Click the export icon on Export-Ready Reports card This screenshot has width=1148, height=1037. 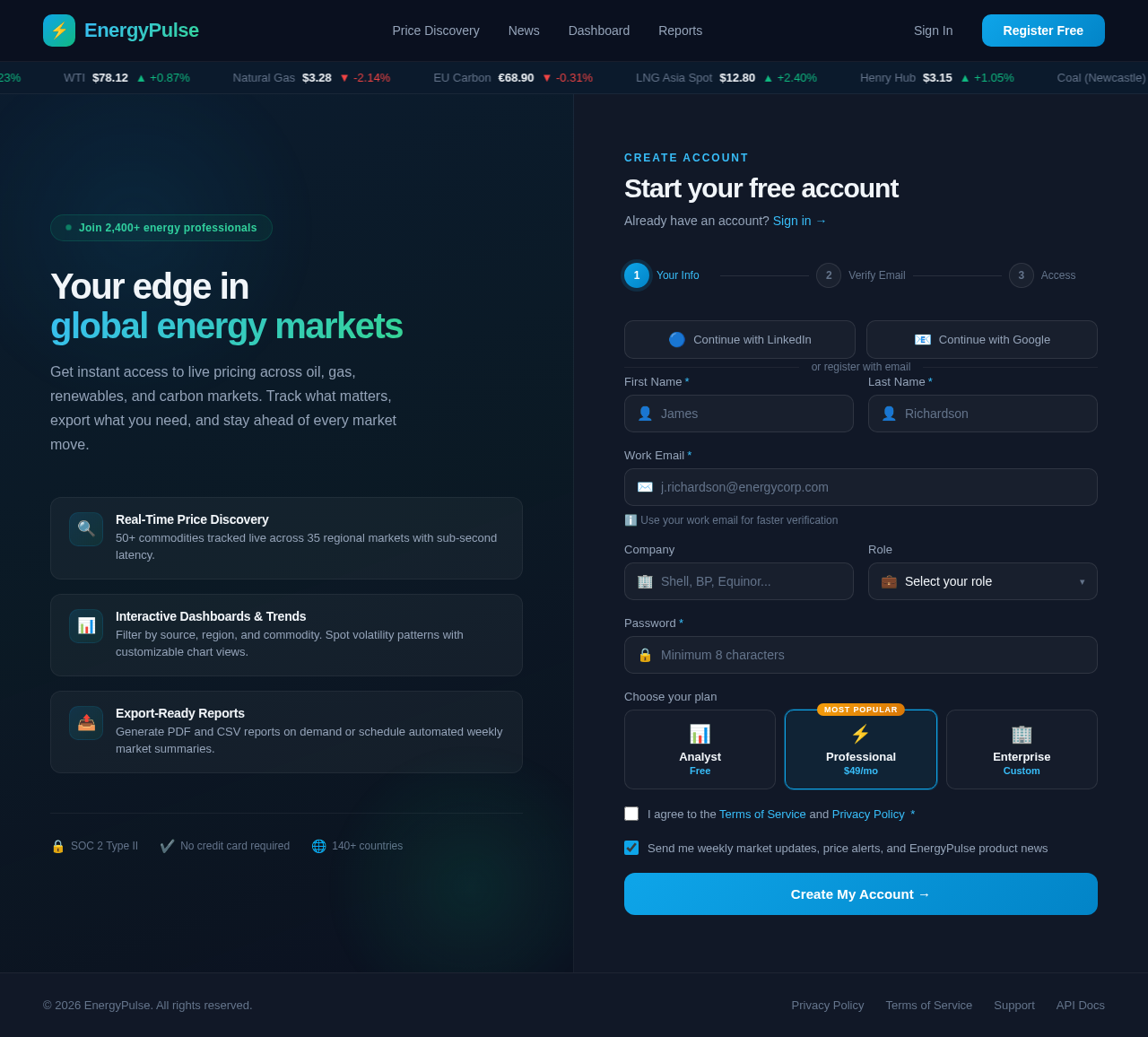(86, 722)
